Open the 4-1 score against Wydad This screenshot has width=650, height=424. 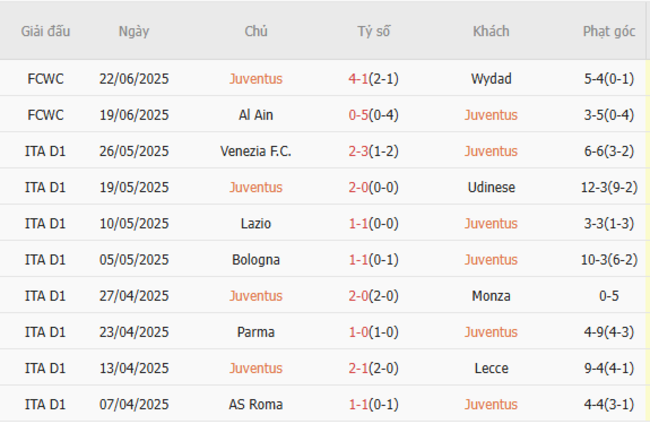(361, 79)
